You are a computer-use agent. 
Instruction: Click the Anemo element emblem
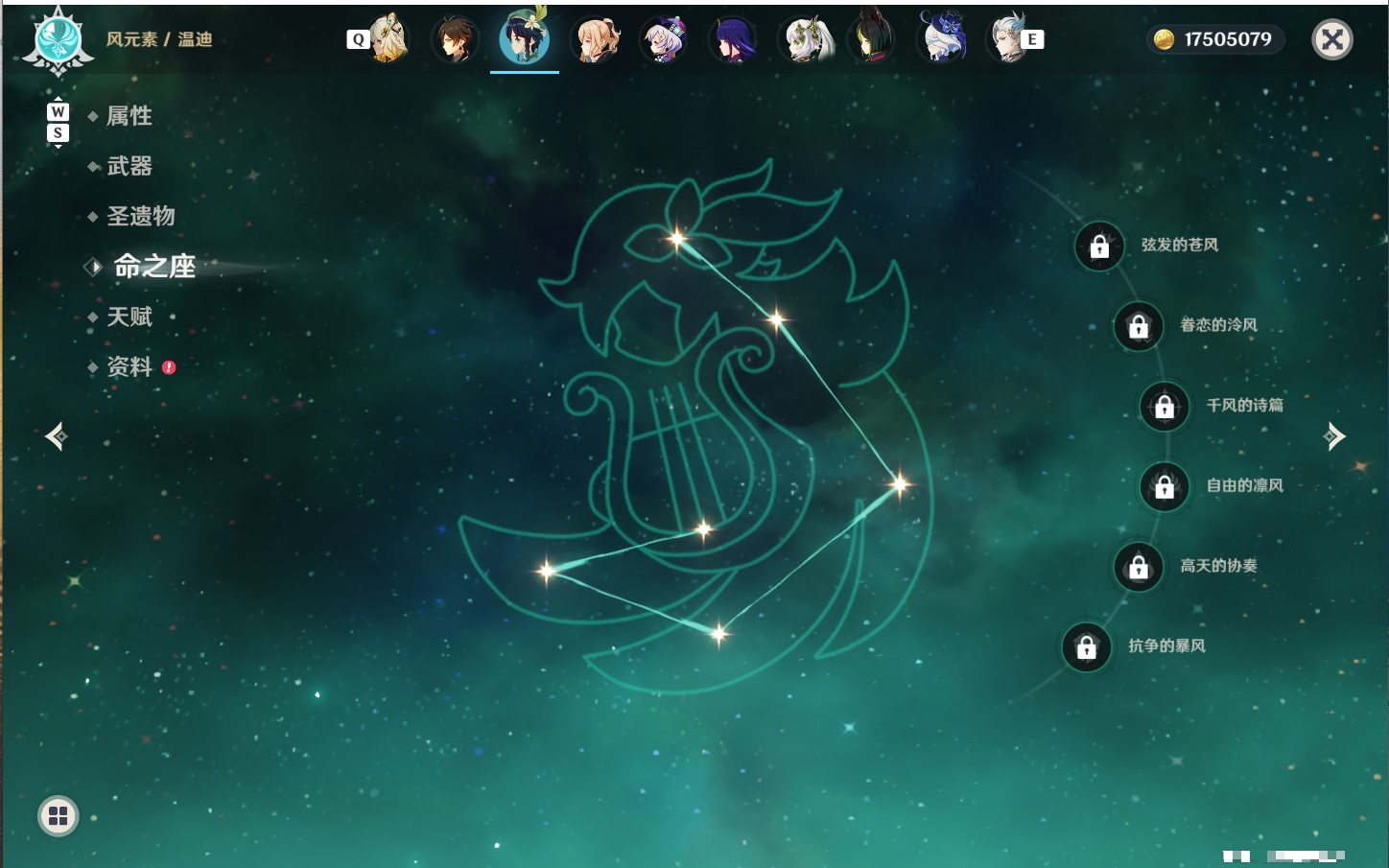tap(58, 41)
